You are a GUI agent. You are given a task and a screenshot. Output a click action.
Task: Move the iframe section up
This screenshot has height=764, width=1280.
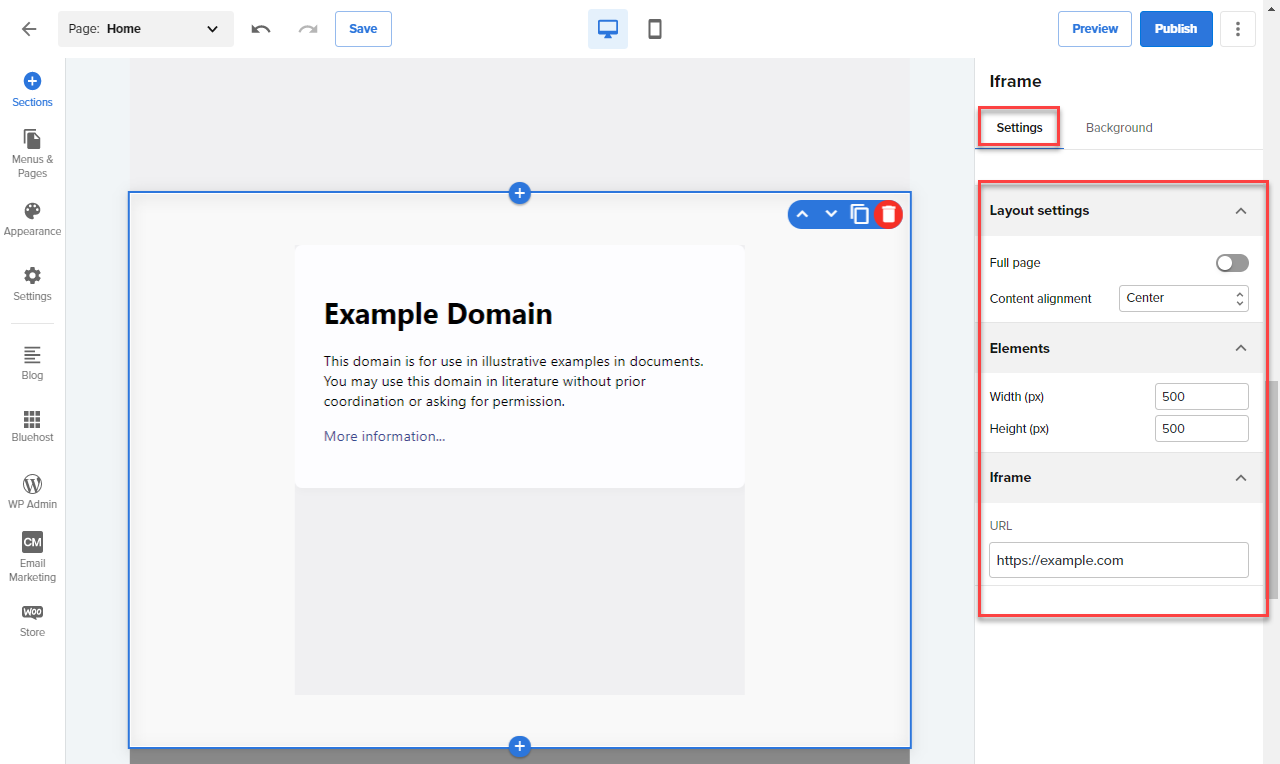pos(802,214)
